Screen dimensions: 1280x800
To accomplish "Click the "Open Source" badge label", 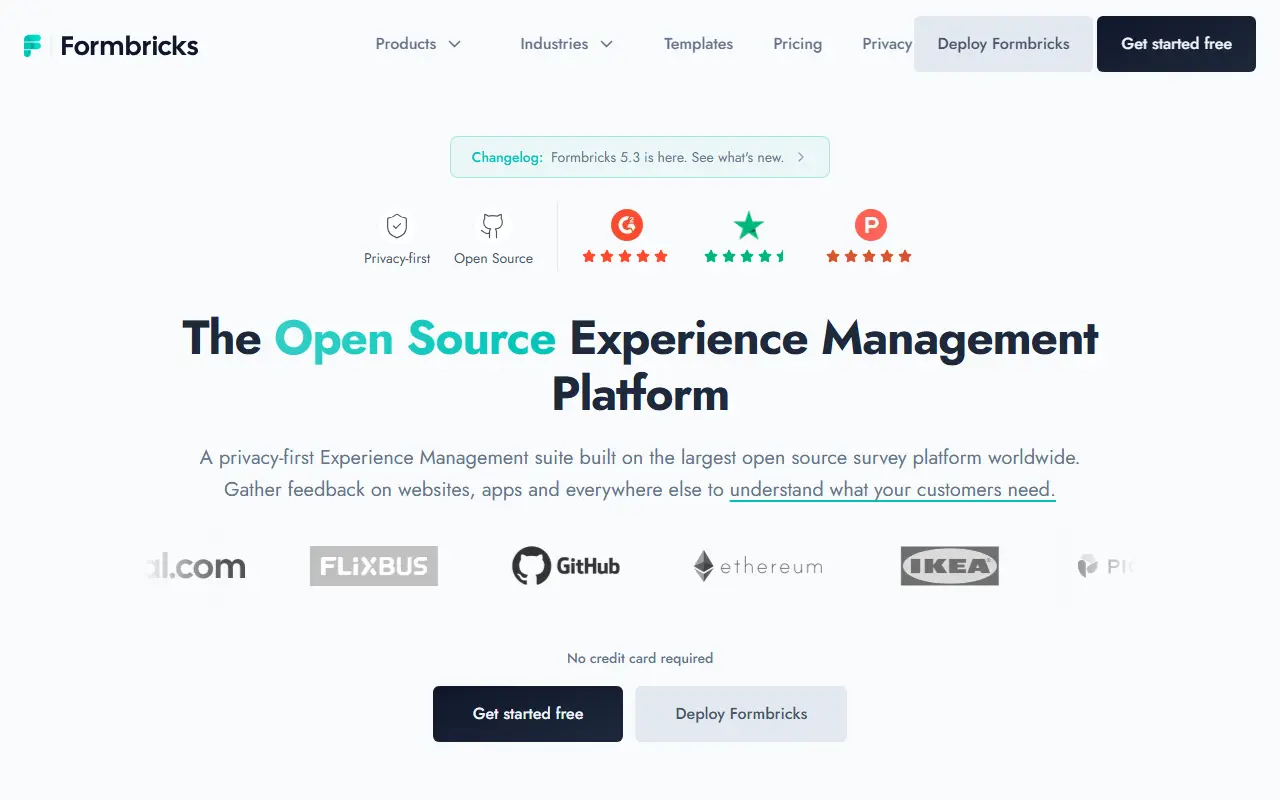I will click(x=493, y=258).
